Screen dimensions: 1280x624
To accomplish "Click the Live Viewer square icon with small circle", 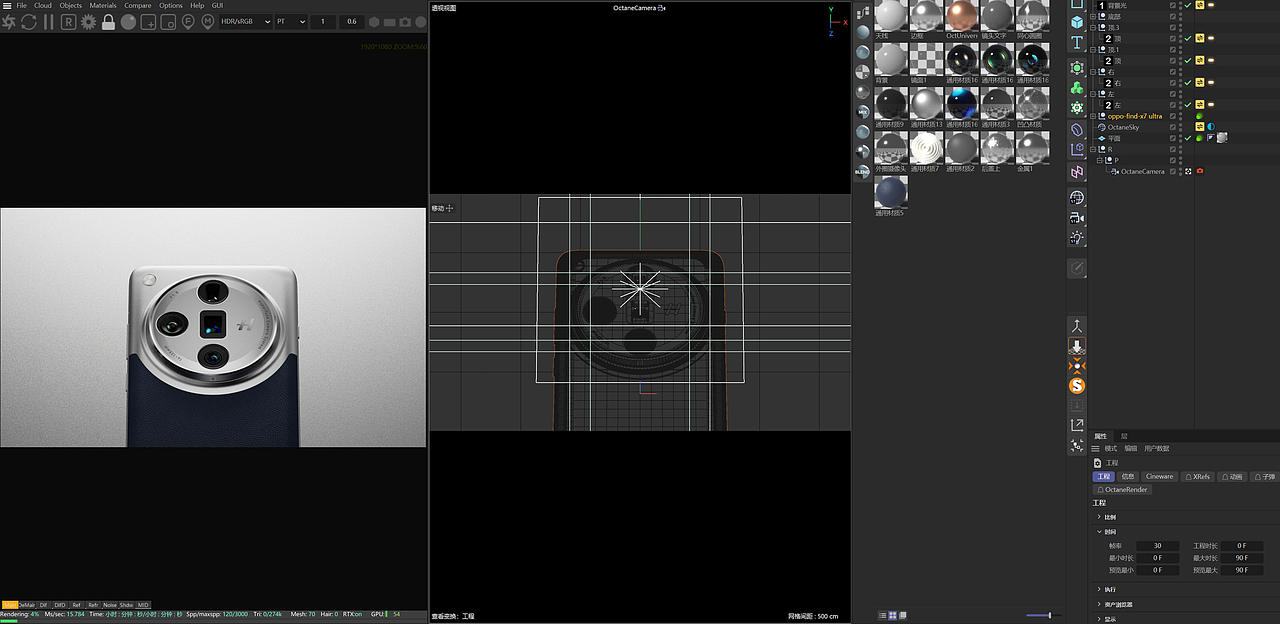I will [x=167, y=22].
